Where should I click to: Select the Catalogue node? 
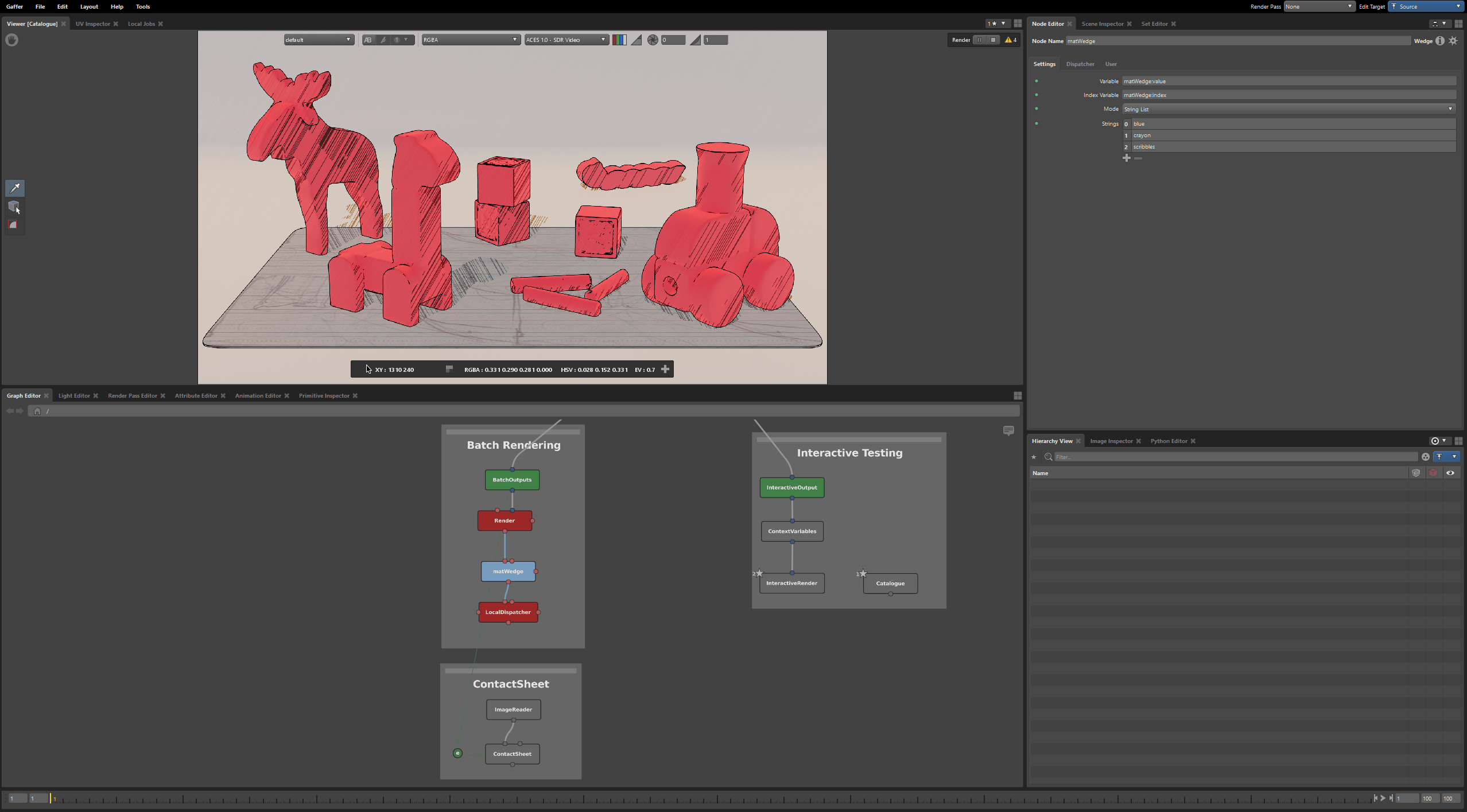[x=890, y=584]
